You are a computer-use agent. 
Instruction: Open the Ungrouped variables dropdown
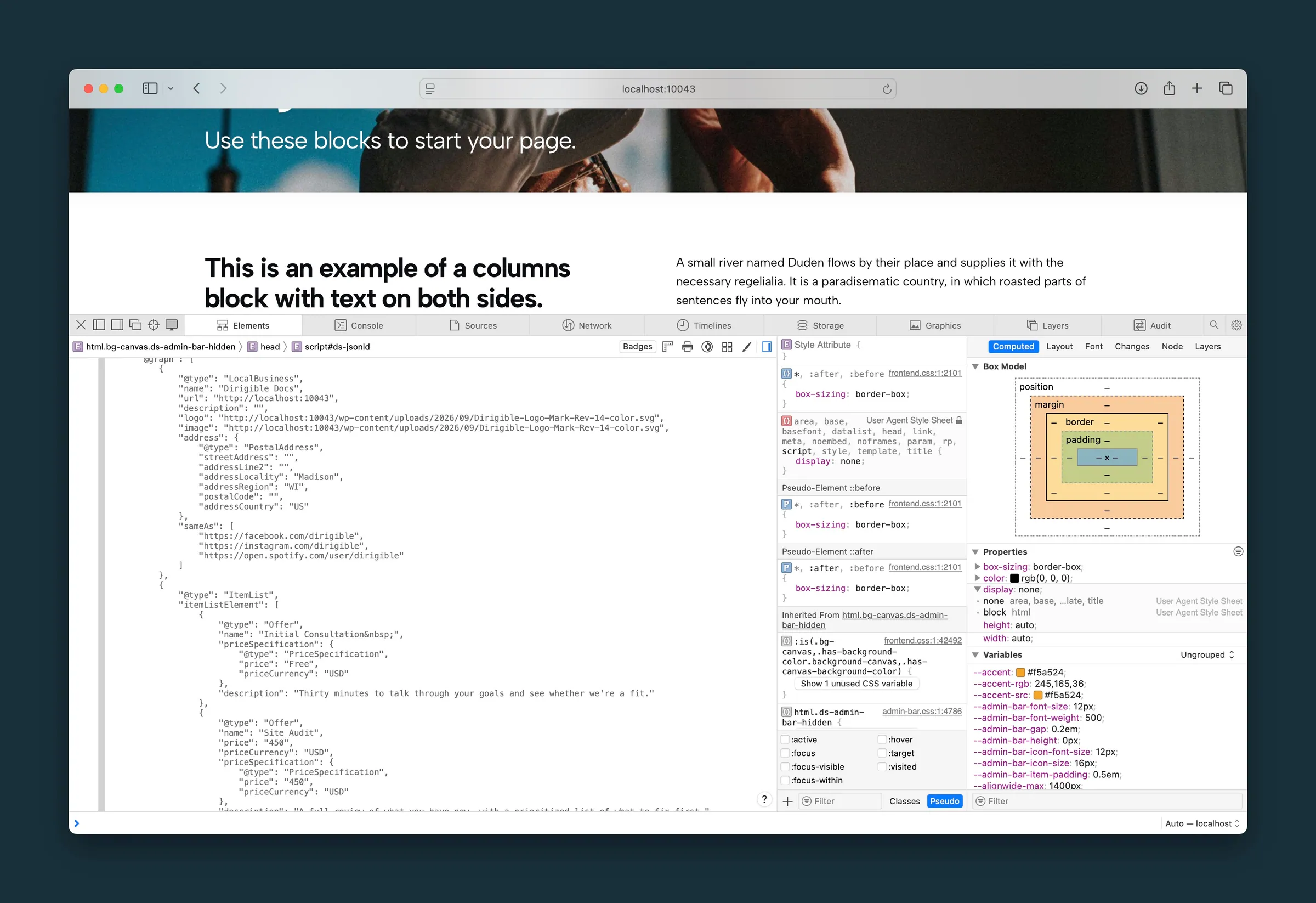pos(1207,655)
